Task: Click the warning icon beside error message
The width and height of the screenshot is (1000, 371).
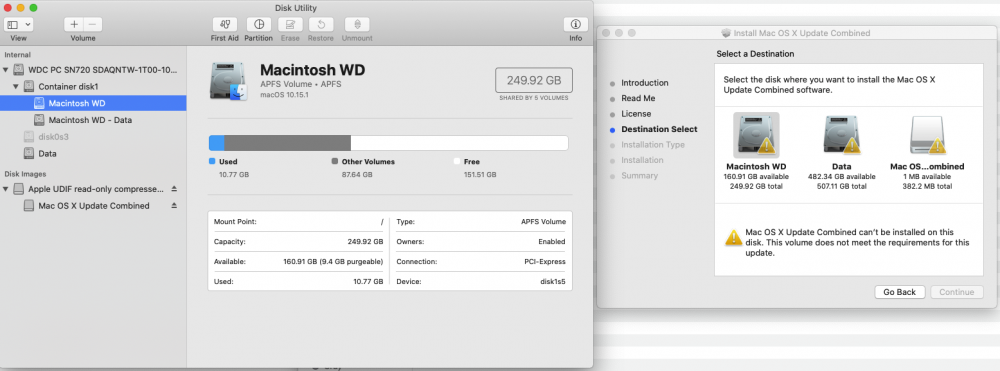Action: click(x=733, y=237)
